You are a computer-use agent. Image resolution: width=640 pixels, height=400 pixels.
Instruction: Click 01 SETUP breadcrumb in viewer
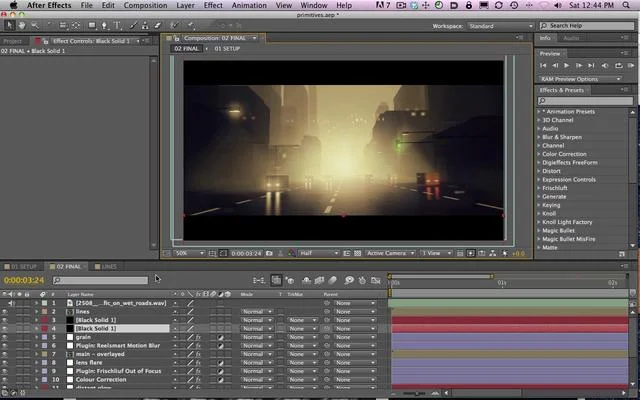point(227,49)
